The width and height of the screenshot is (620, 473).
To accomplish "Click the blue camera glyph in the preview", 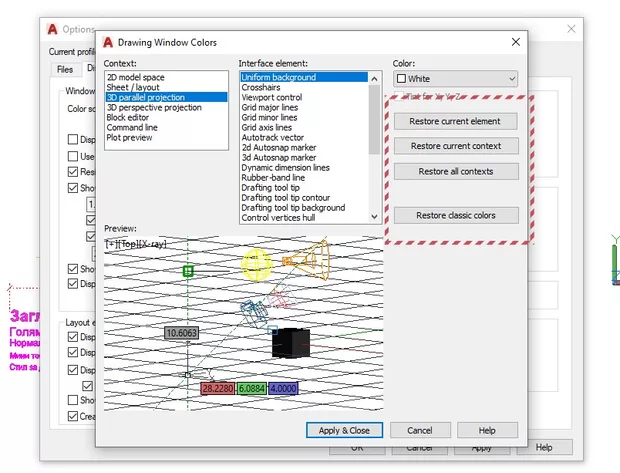I will (x=253, y=315).
